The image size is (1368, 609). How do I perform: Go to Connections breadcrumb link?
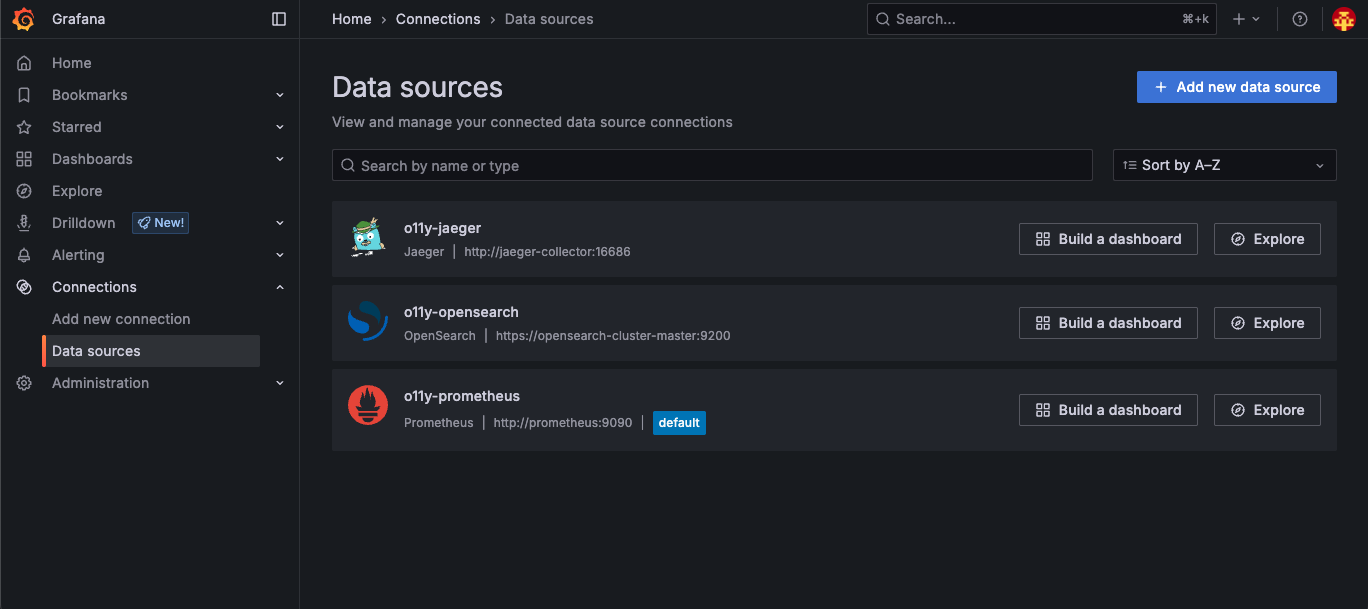tap(438, 19)
